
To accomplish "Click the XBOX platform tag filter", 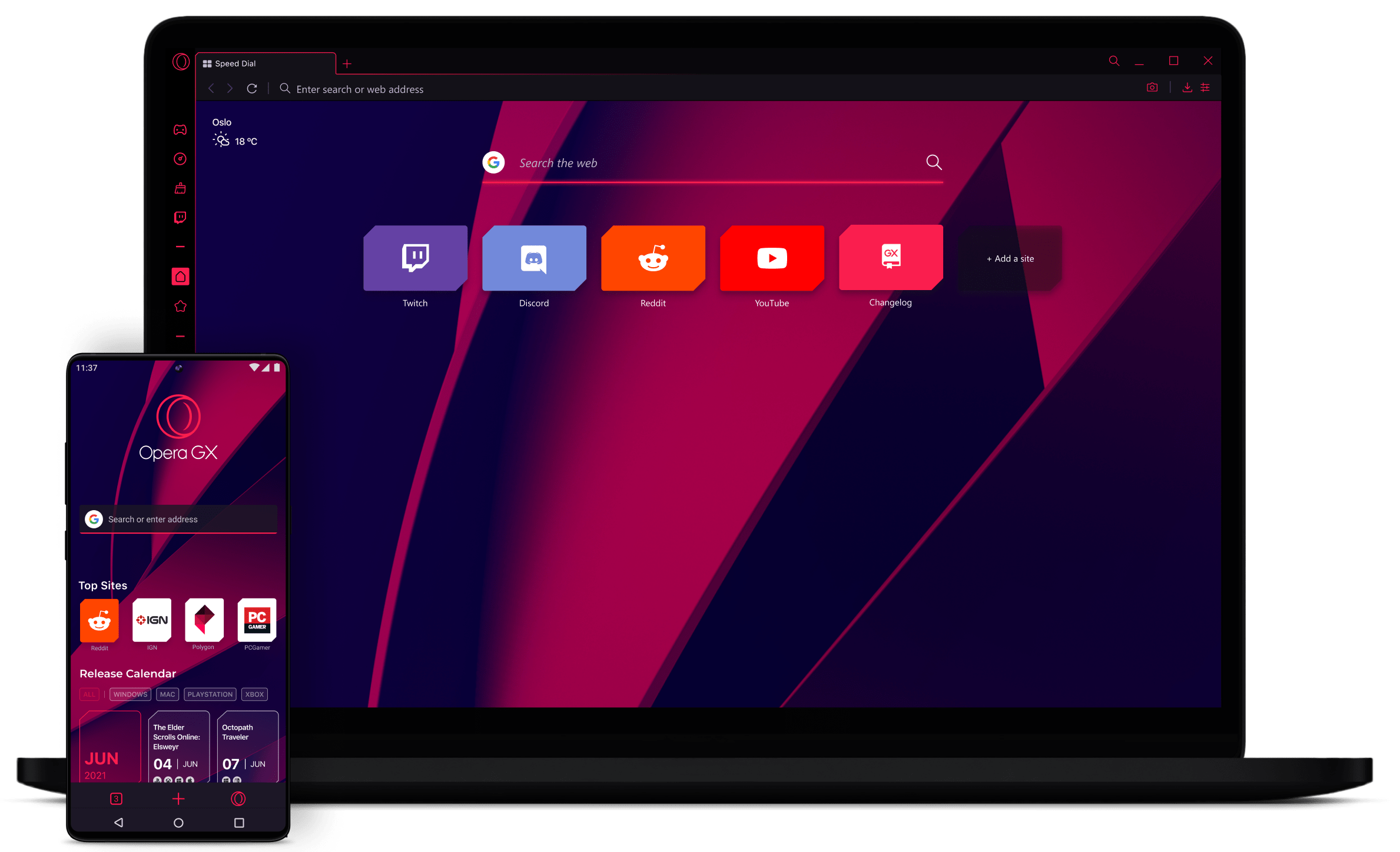I will tap(253, 693).
